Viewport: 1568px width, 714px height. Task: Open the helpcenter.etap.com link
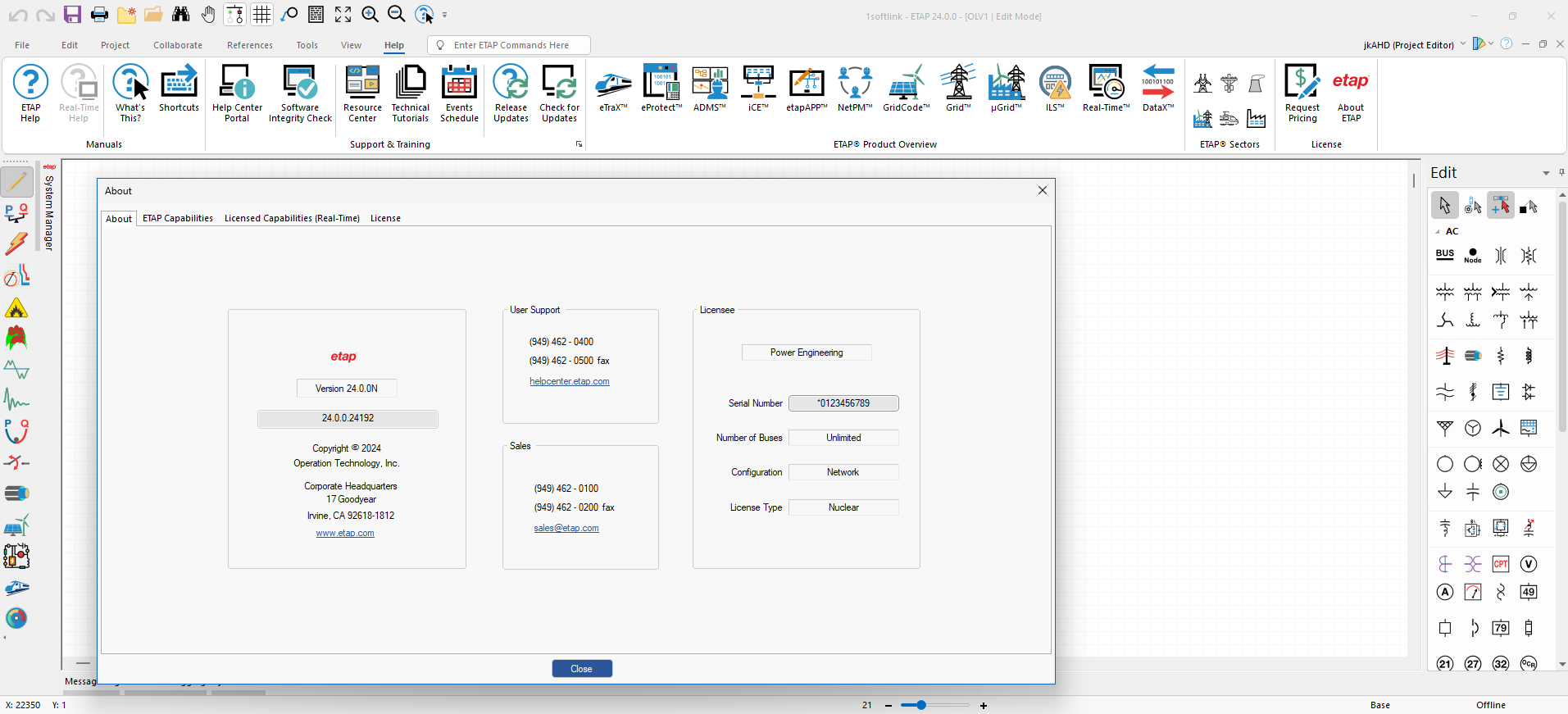570,381
